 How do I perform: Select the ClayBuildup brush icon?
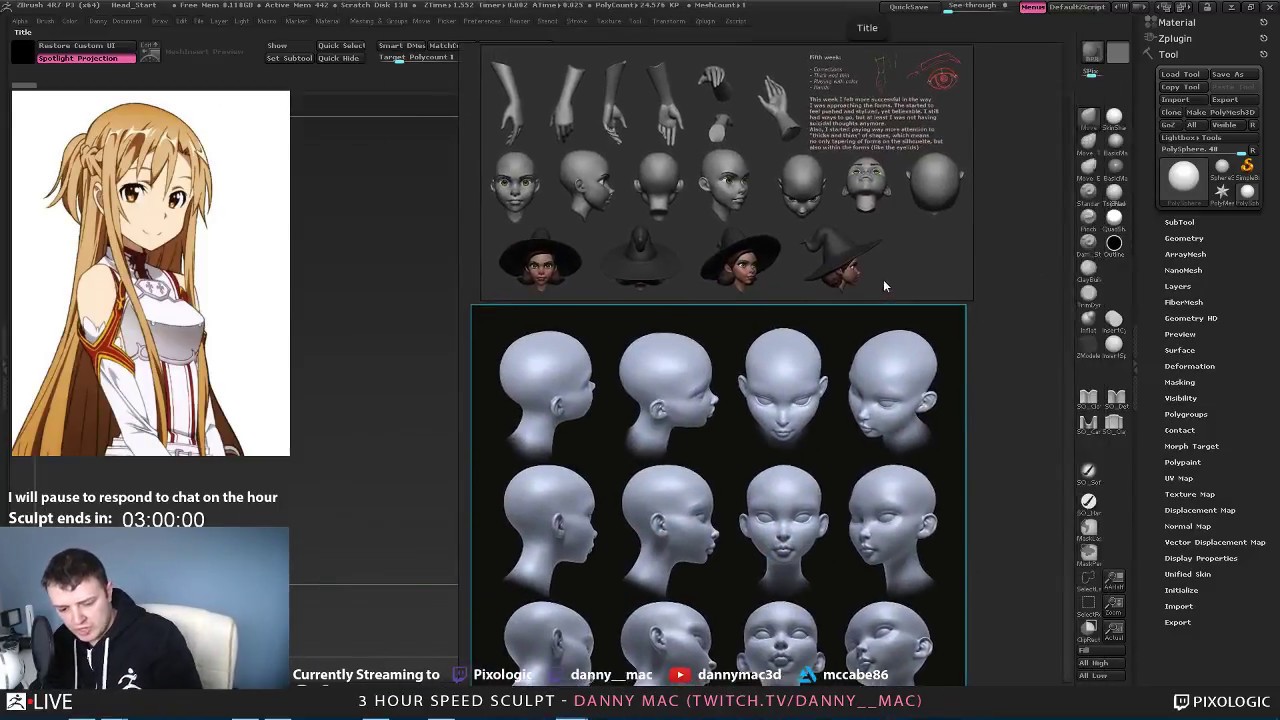[1089, 268]
